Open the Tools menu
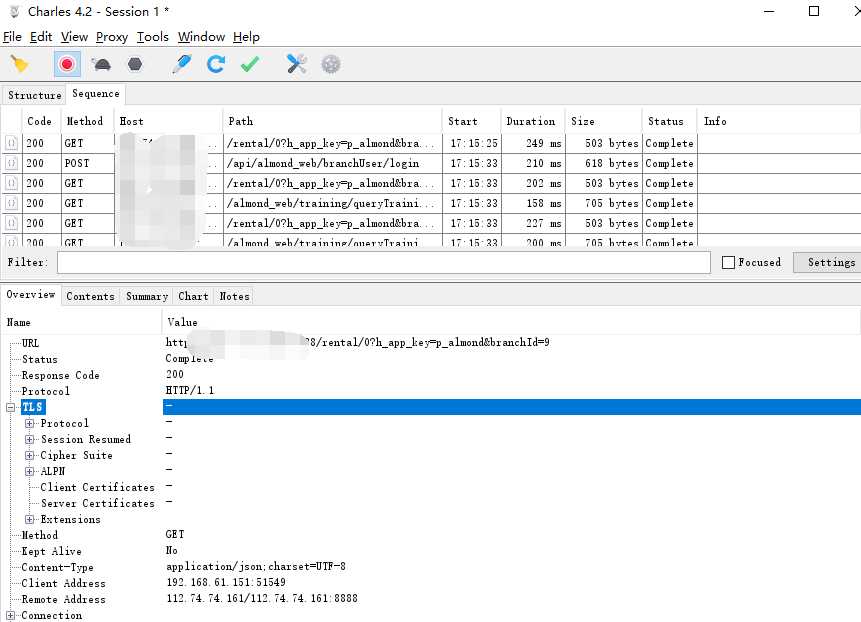The width and height of the screenshot is (861, 622). point(153,37)
